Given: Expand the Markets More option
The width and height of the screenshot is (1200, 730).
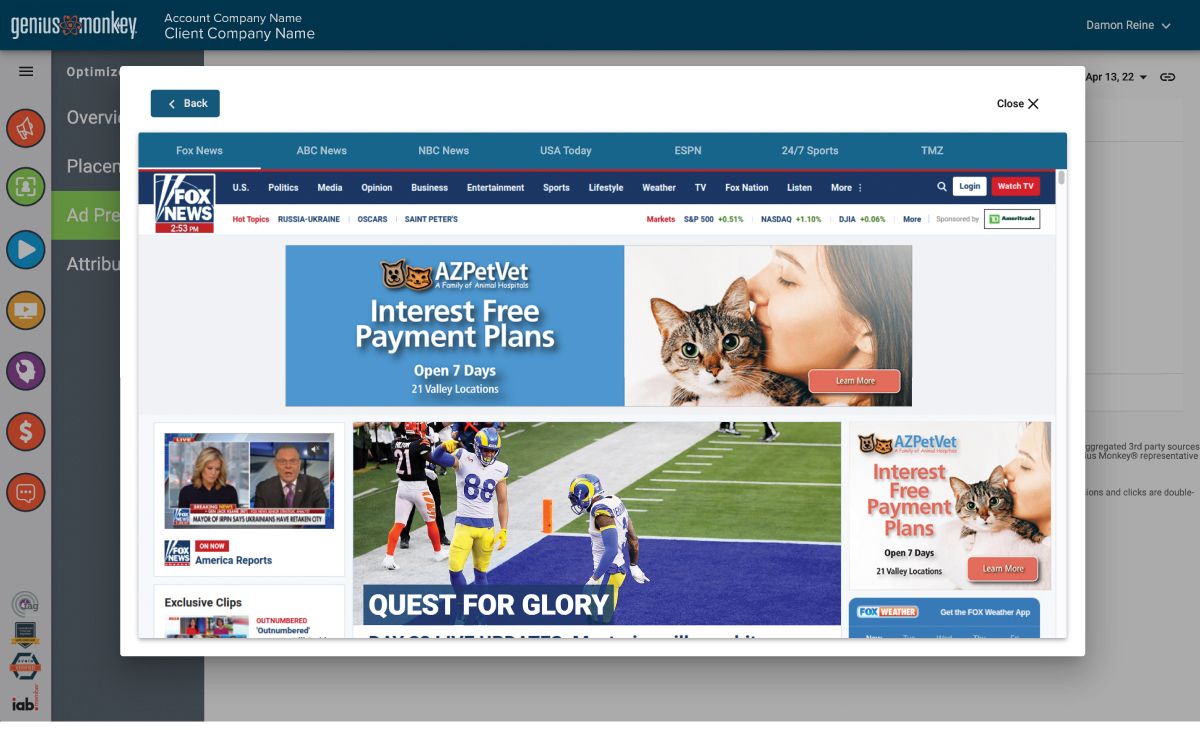Looking at the screenshot, I should tap(912, 219).
